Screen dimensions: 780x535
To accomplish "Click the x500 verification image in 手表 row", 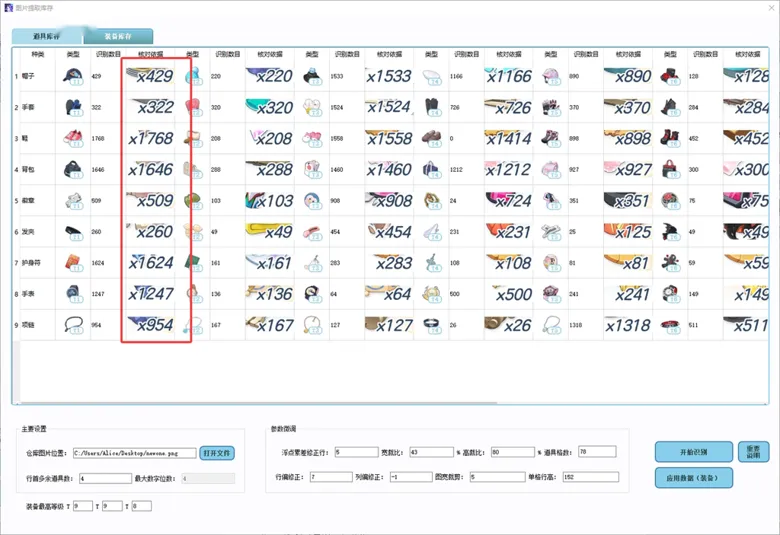I will pyautogui.click(x=508, y=294).
